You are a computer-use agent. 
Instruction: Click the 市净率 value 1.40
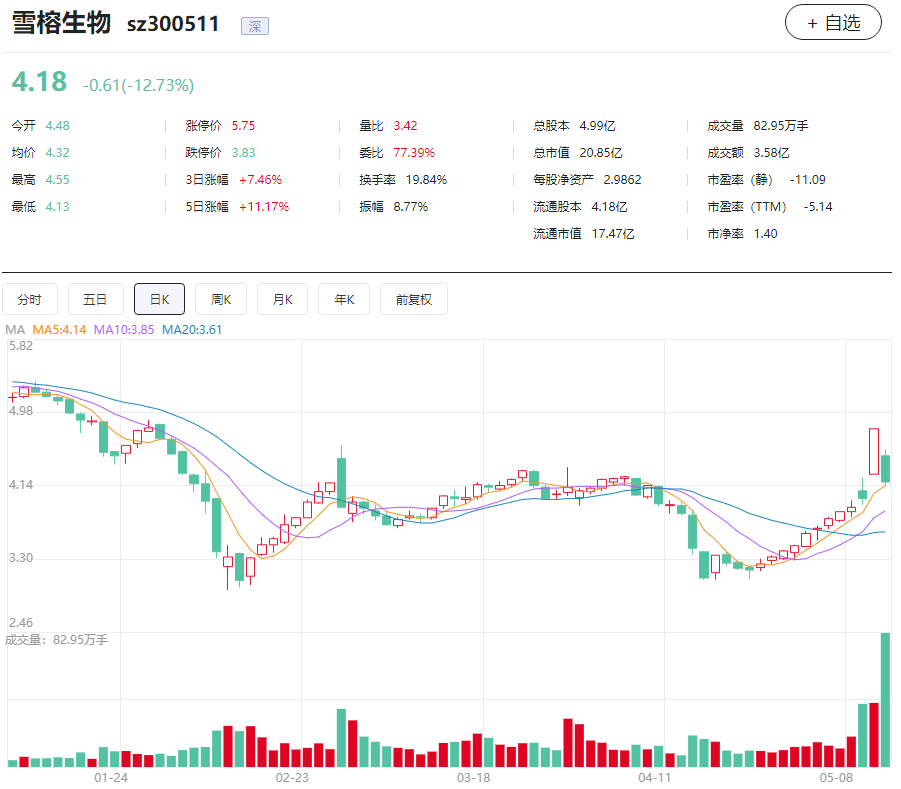[x=765, y=234]
